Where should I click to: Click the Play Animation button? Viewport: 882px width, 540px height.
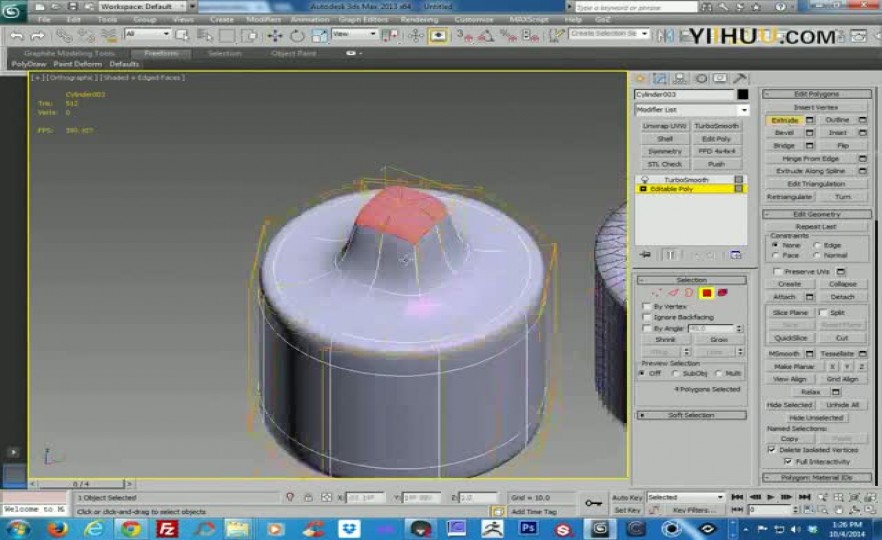click(x=770, y=497)
